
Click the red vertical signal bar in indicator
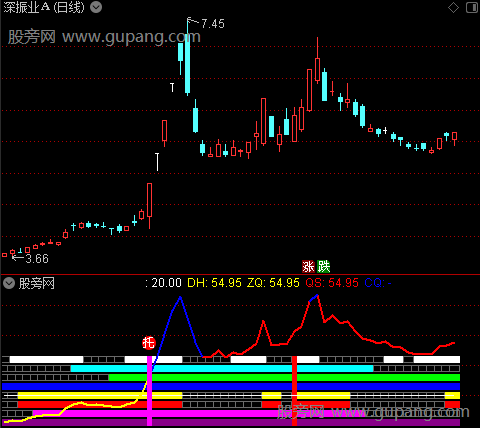pos(294,391)
